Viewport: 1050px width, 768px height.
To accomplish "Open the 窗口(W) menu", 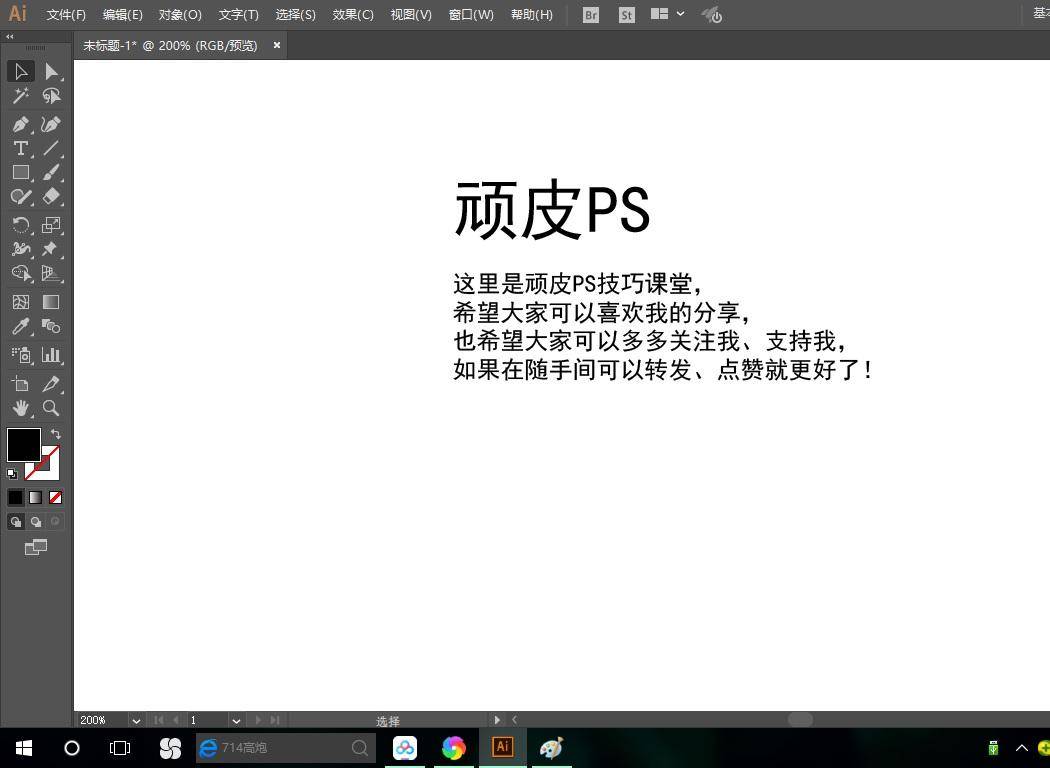I will coord(471,15).
